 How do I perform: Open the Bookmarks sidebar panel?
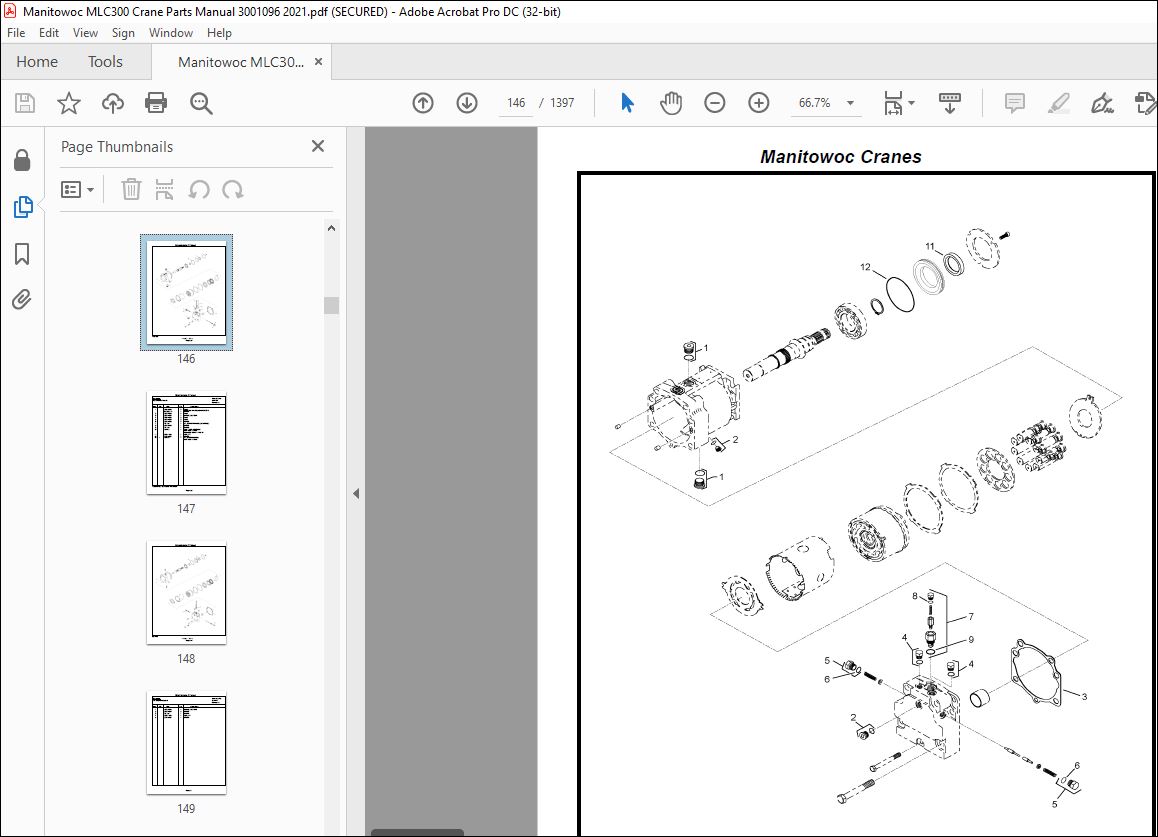coord(22,254)
